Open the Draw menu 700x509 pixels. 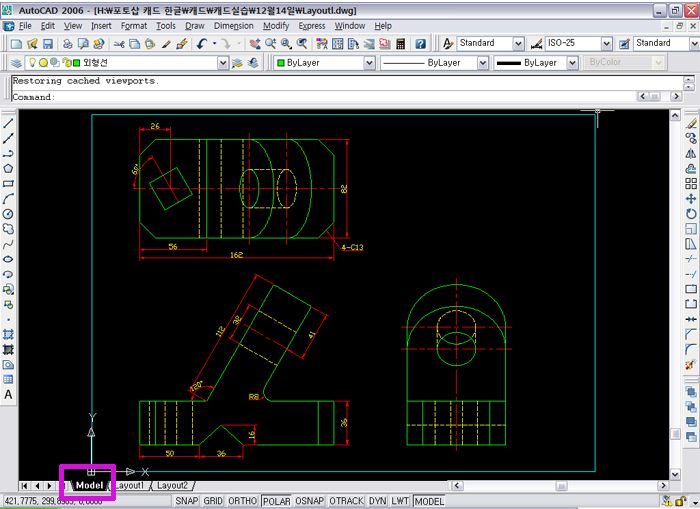click(195, 26)
